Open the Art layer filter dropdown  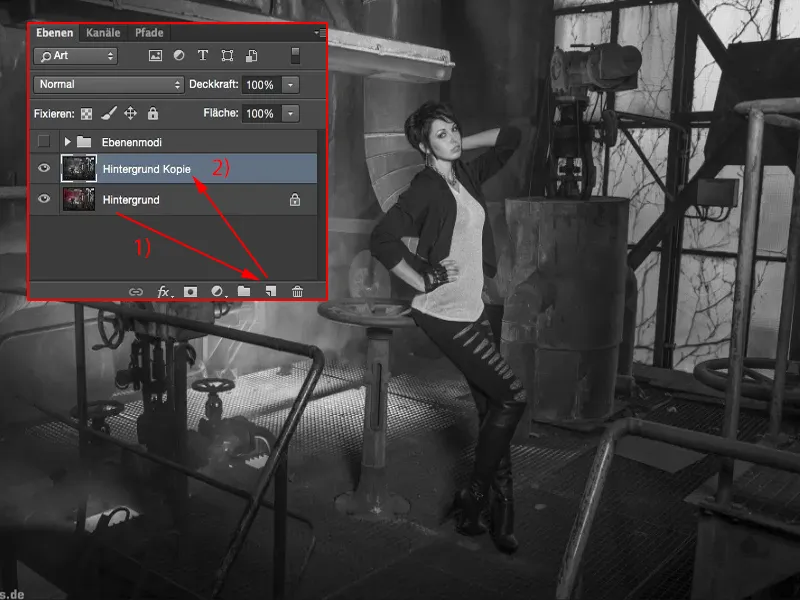coord(76,56)
